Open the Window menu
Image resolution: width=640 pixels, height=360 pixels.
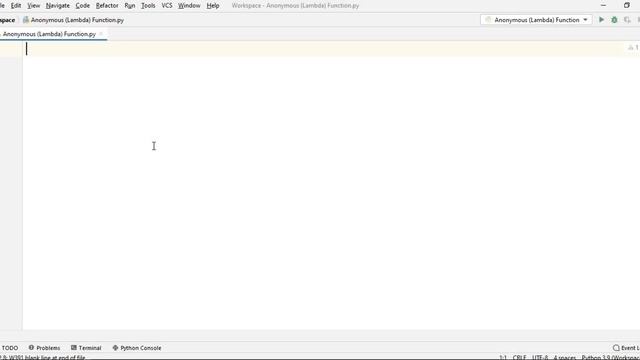[x=189, y=6]
